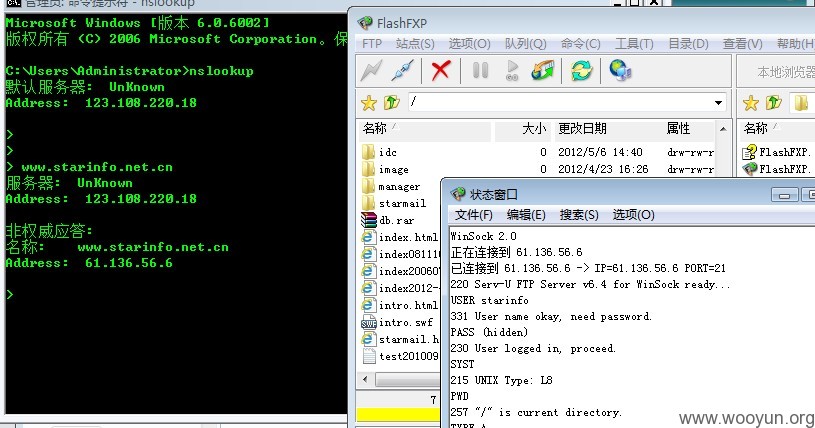Click the local pane favorites star icon

coord(751,103)
